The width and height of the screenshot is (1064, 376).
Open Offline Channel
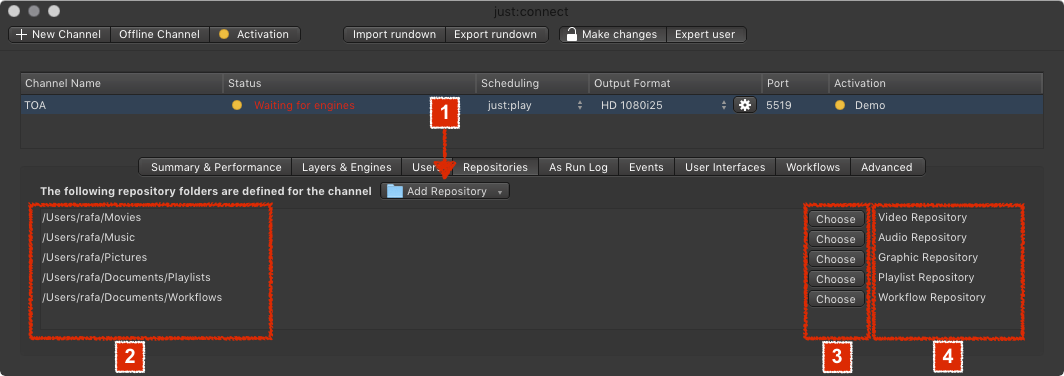click(x=159, y=35)
